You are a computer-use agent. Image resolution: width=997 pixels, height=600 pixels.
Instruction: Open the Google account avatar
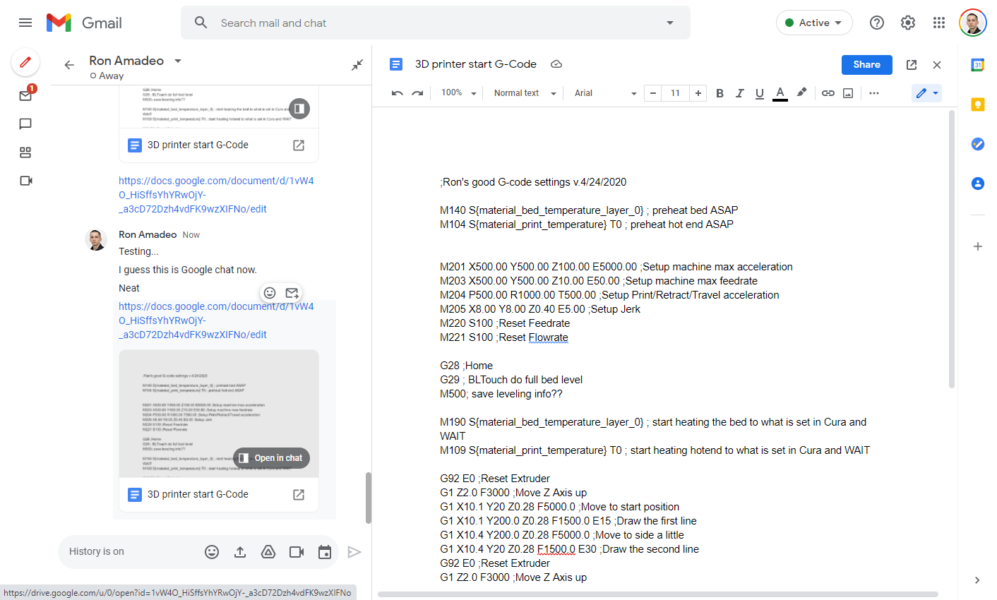(972, 23)
